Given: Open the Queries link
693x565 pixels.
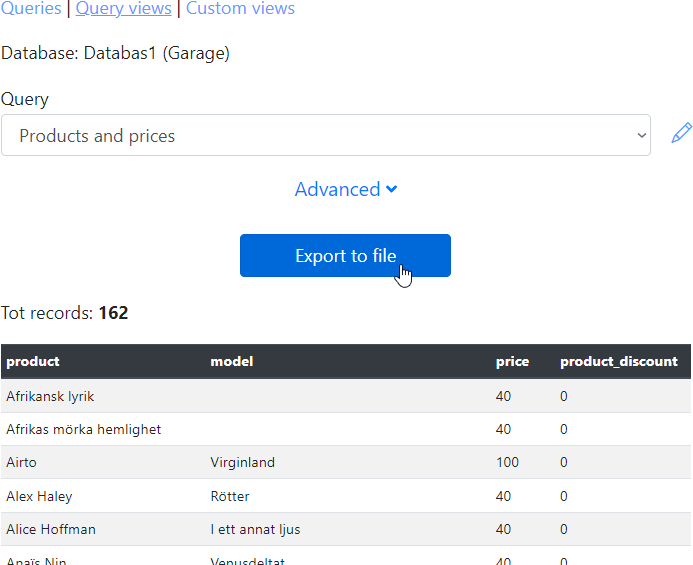Looking at the screenshot, I should 30,9.
